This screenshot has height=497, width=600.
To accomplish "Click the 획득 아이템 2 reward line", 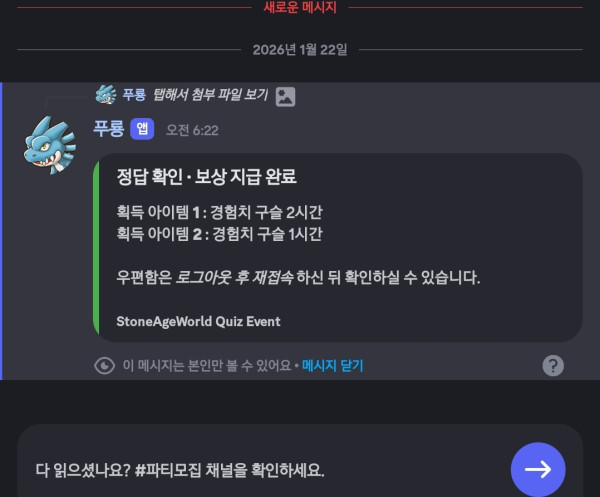I will click(x=220, y=234).
